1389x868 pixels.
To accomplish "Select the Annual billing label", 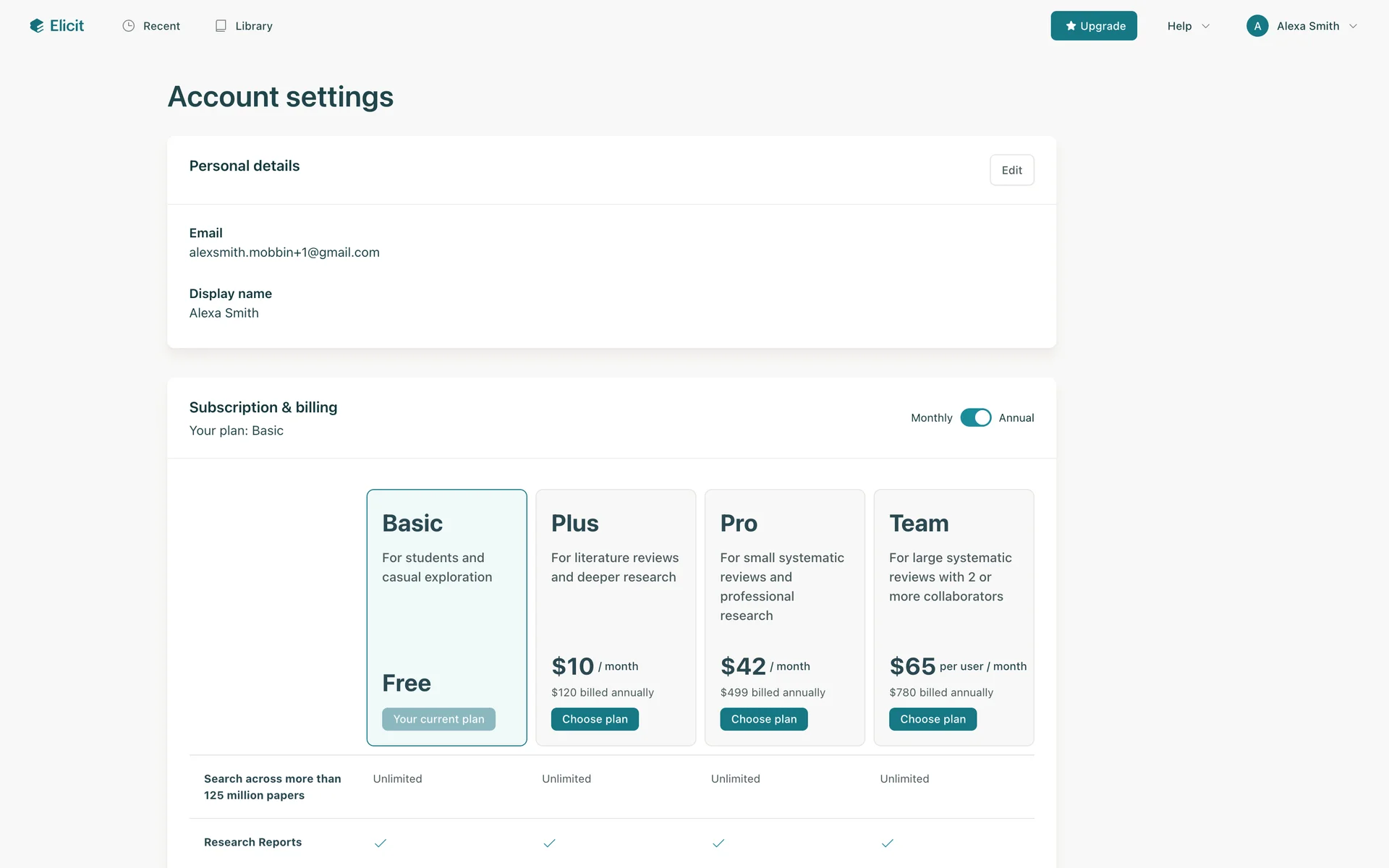I will click(x=1016, y=418).
